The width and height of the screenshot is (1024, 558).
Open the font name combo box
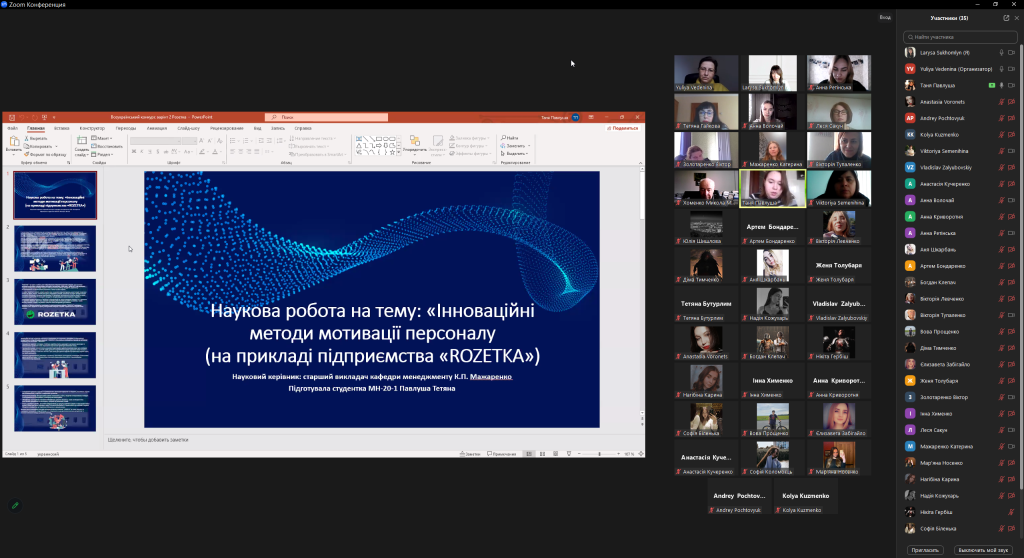click(155, 141)
